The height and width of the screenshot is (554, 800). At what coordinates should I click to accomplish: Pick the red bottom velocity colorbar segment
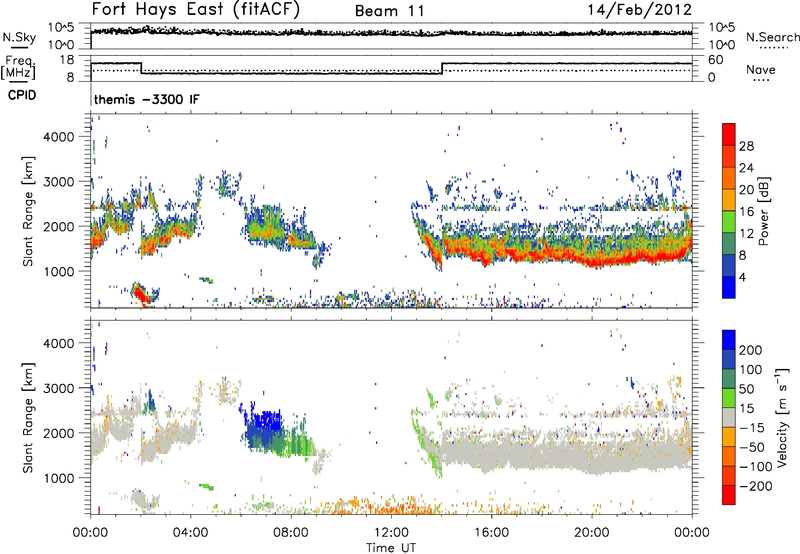coord(729,495)
